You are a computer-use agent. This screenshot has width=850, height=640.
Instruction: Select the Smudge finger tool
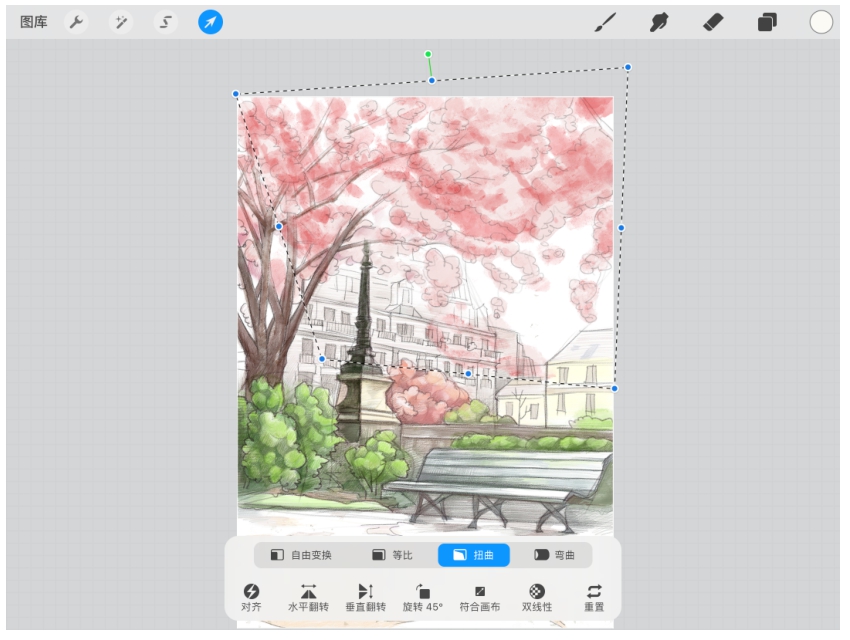click(x=659, y=22)
